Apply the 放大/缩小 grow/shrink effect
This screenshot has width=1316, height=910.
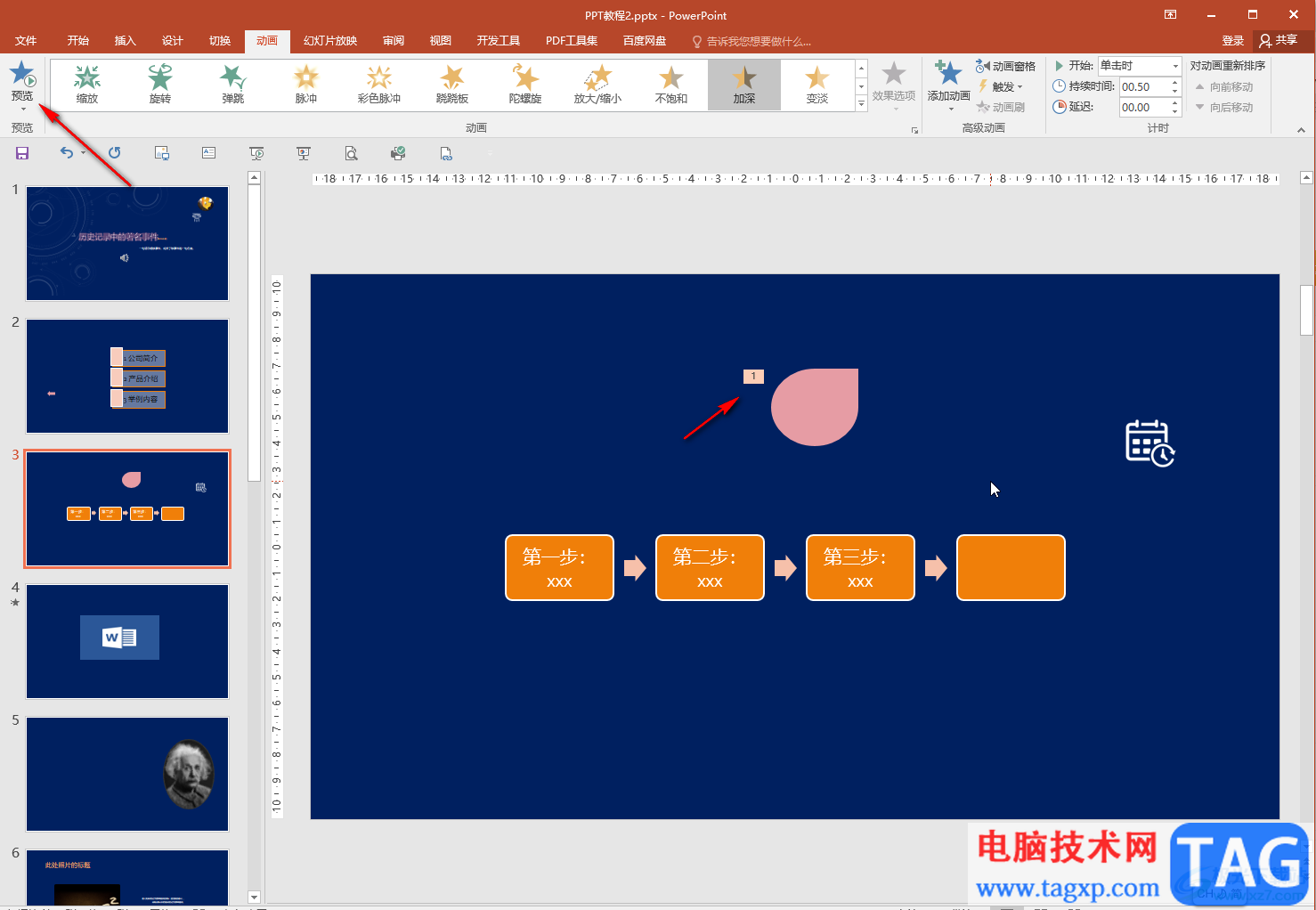coord(598,85)
